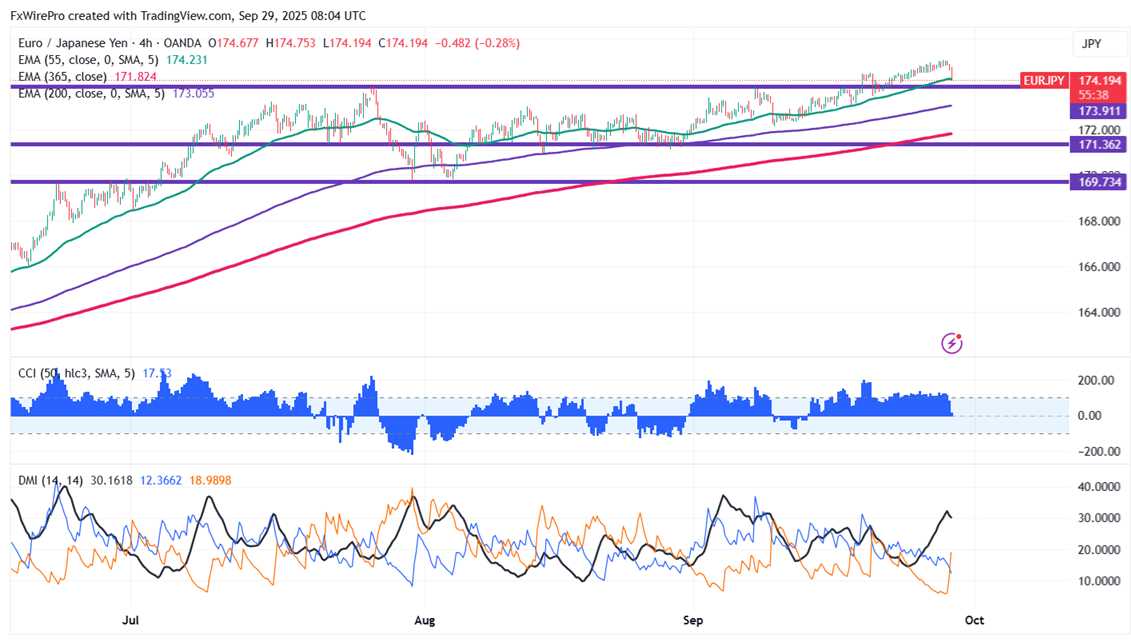Click the 172.000 price scale label
This screenshot has width=1131, height=640.
[1099, 131]
